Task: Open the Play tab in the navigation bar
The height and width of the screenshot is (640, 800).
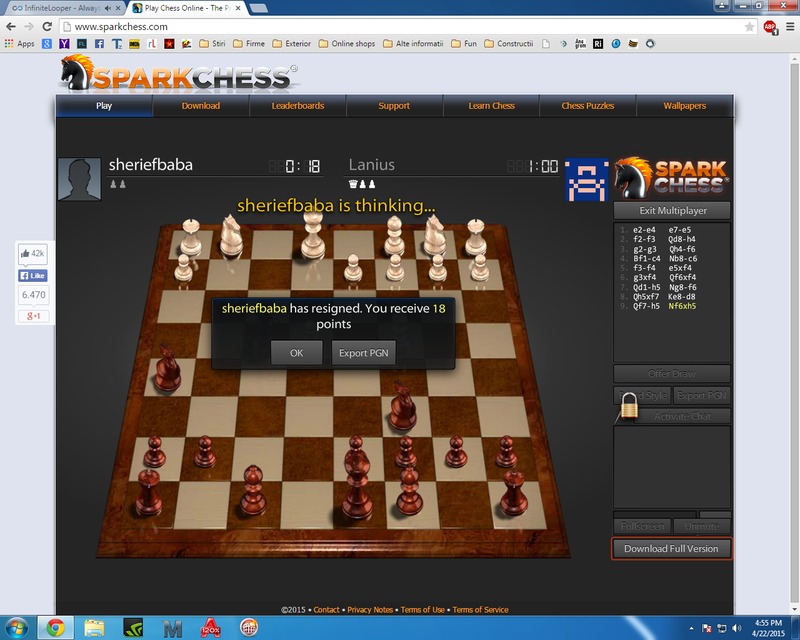Action: click(104, 106)
